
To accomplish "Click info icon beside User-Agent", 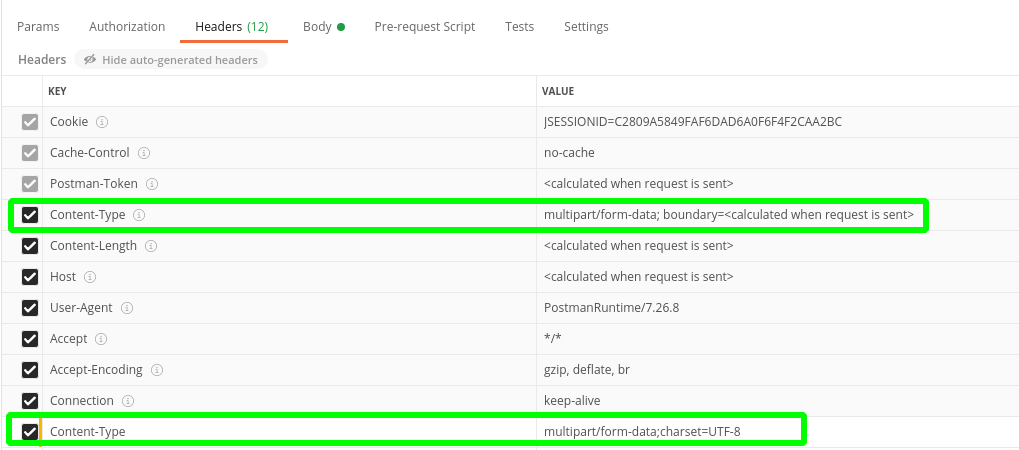I will point(127,308).
